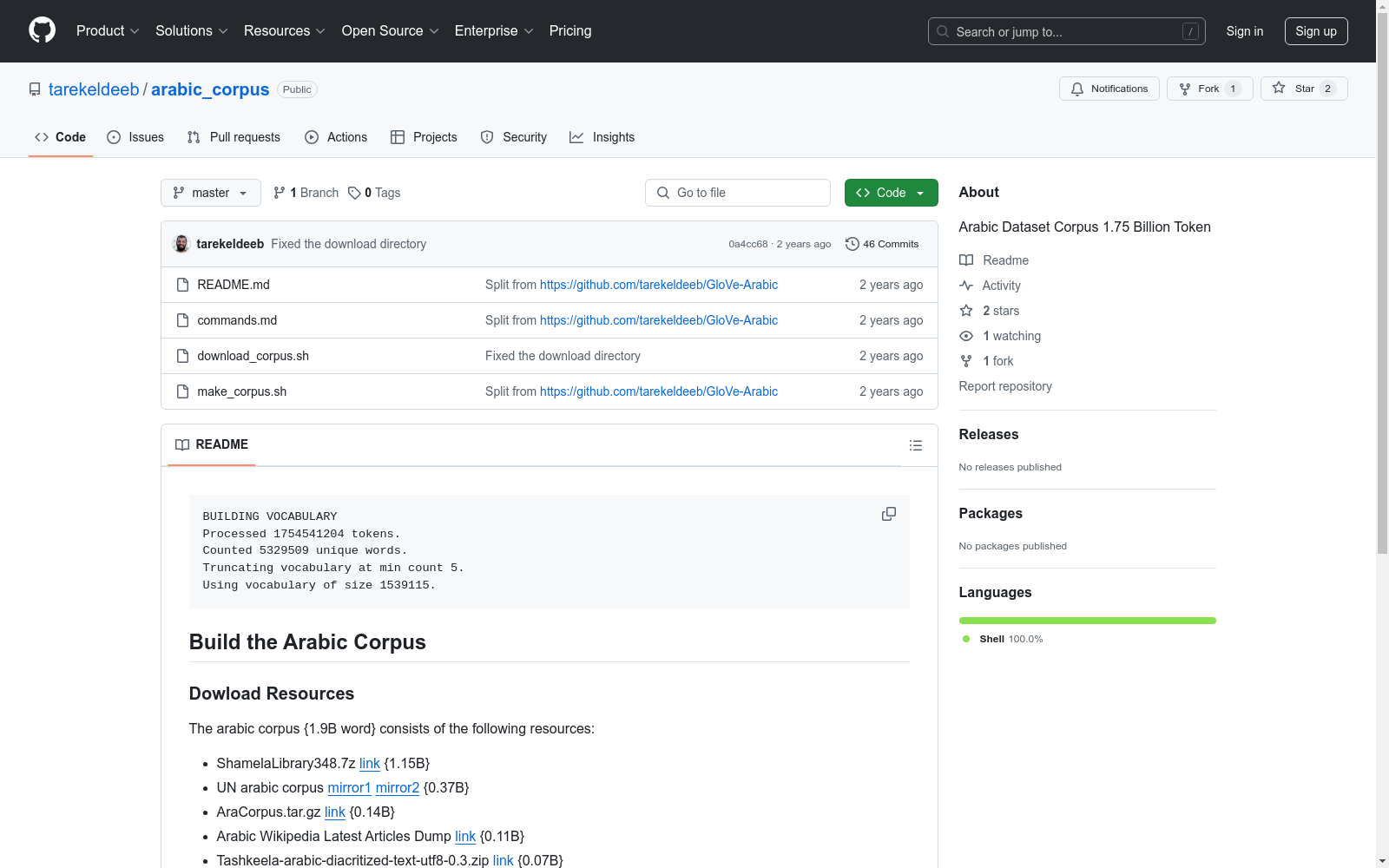Image resolution: width=1389 pixels, height=868 pixels.
Task: Open the tarekeldeeb owner profile link
Action: [94, 89]
